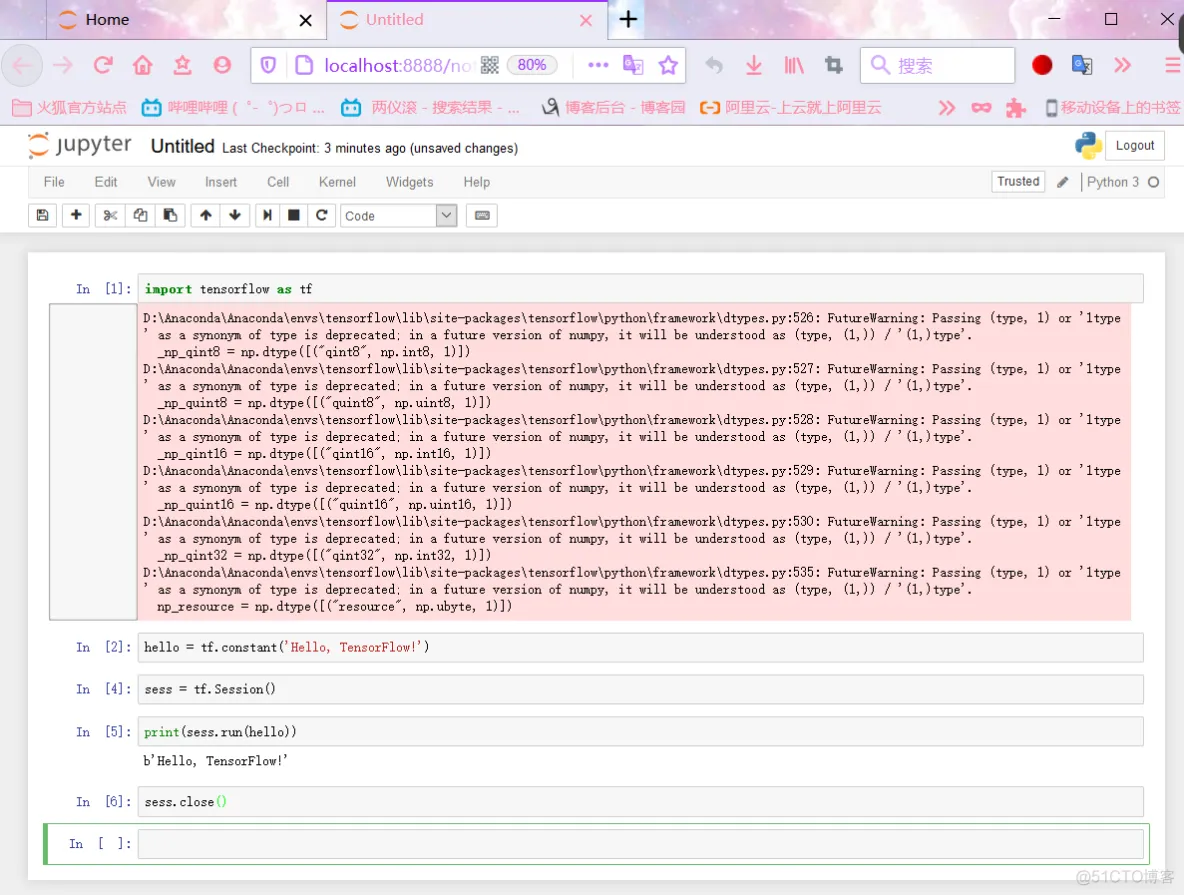
Task: Open the cell type Code dropdown
Action: [x=399, y=215]
